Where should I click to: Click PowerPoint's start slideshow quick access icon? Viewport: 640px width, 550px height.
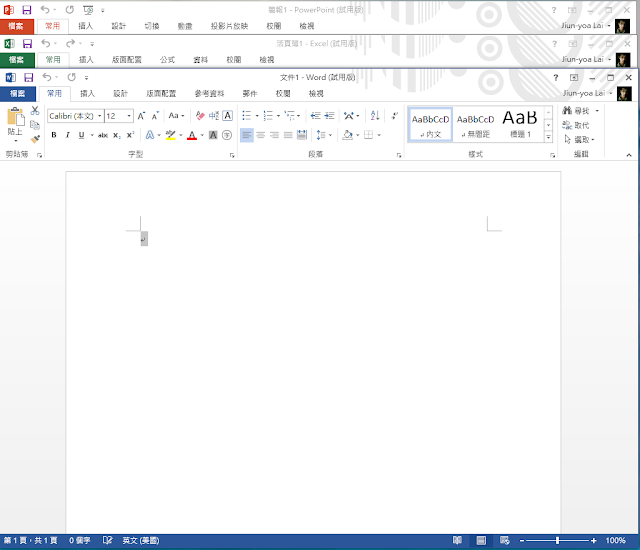pos(88,10)
